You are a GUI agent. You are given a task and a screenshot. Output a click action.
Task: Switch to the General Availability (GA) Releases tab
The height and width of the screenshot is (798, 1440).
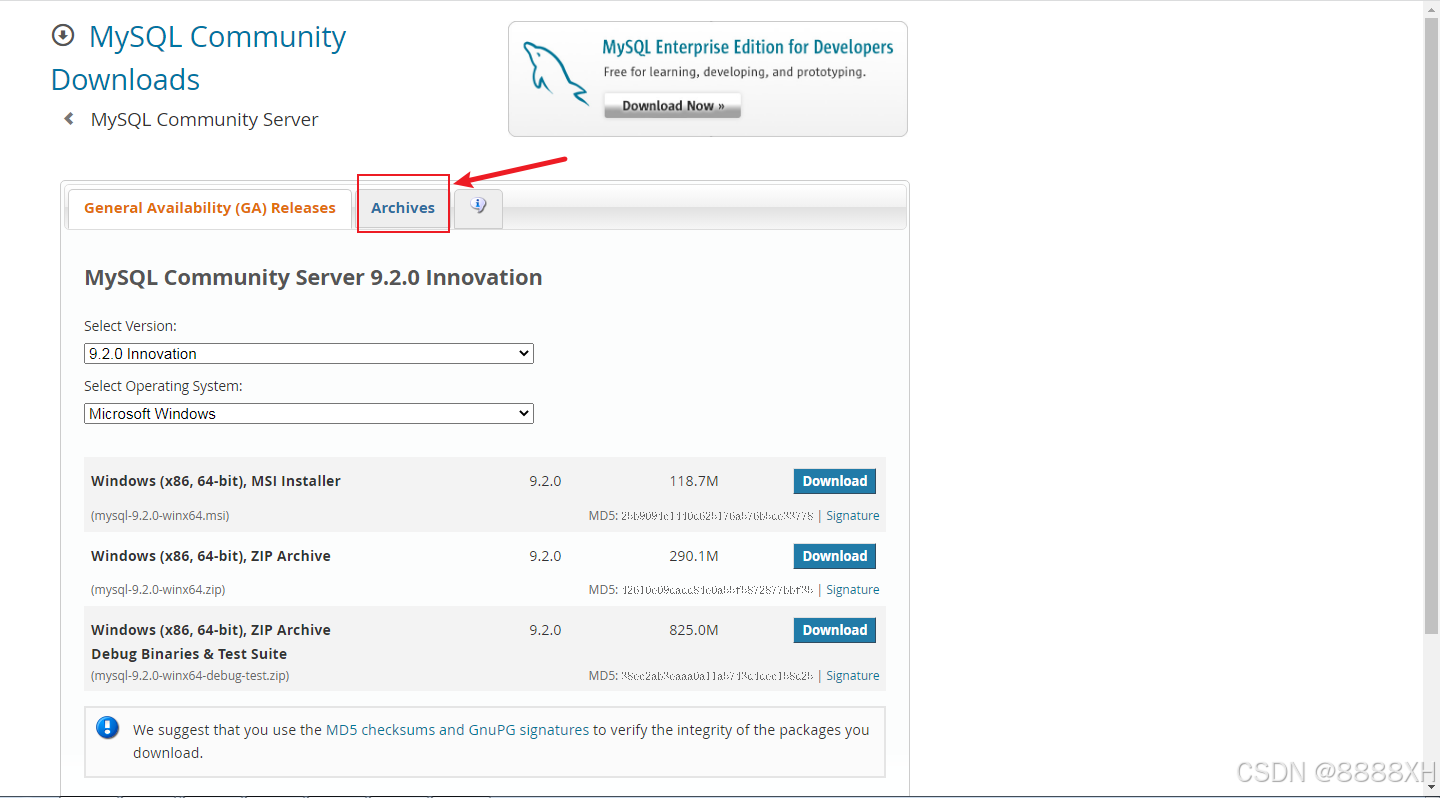pos(210,208)
